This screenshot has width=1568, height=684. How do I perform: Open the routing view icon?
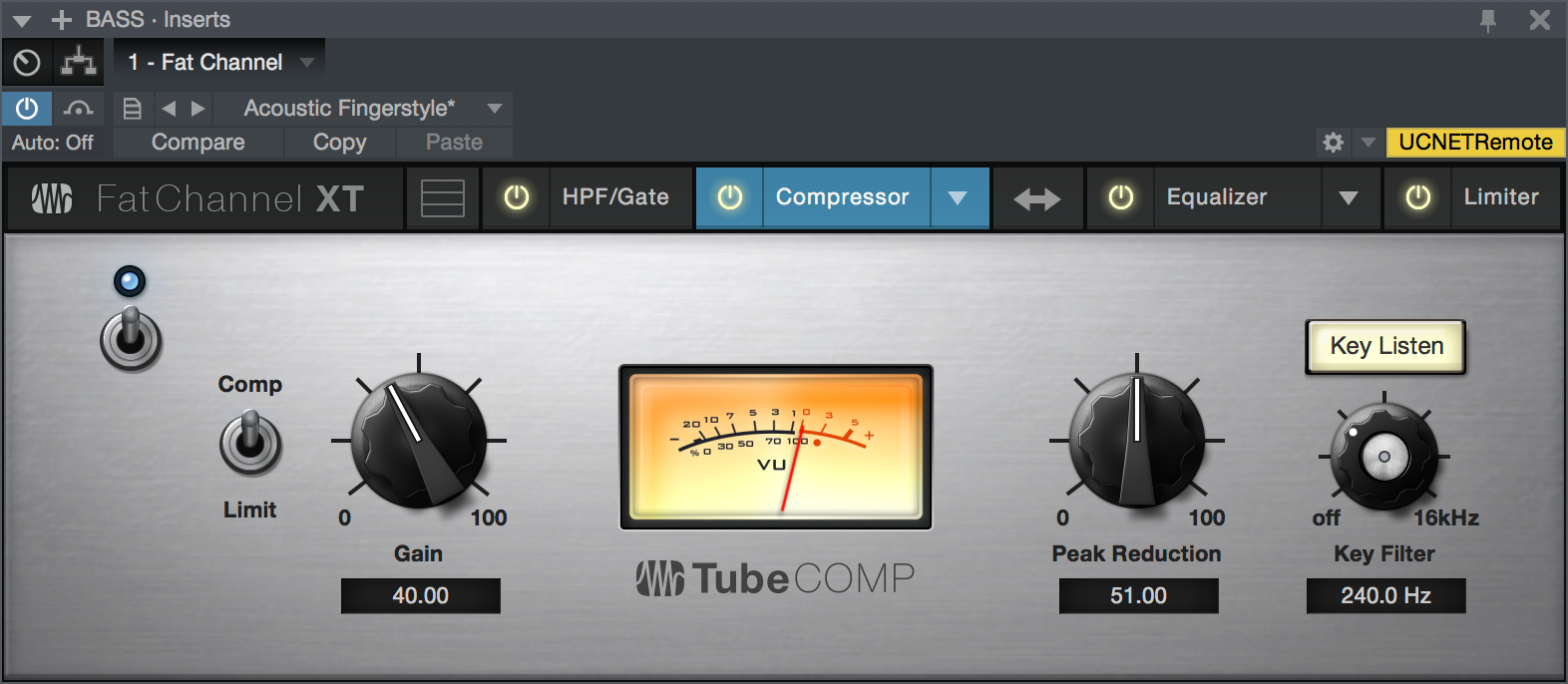(x=78, y=63)
